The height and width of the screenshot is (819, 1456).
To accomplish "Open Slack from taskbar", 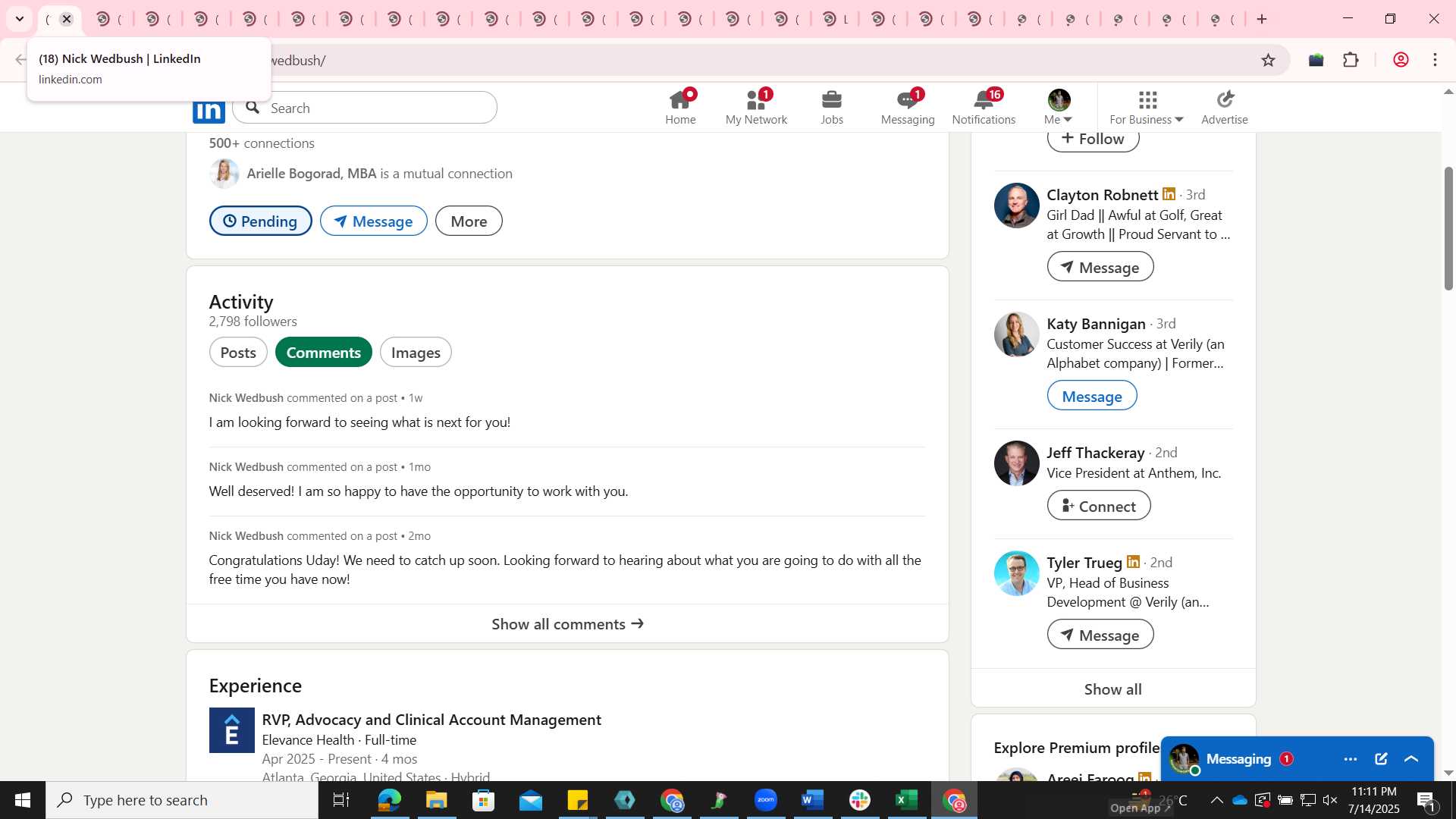I will [859, 800].
